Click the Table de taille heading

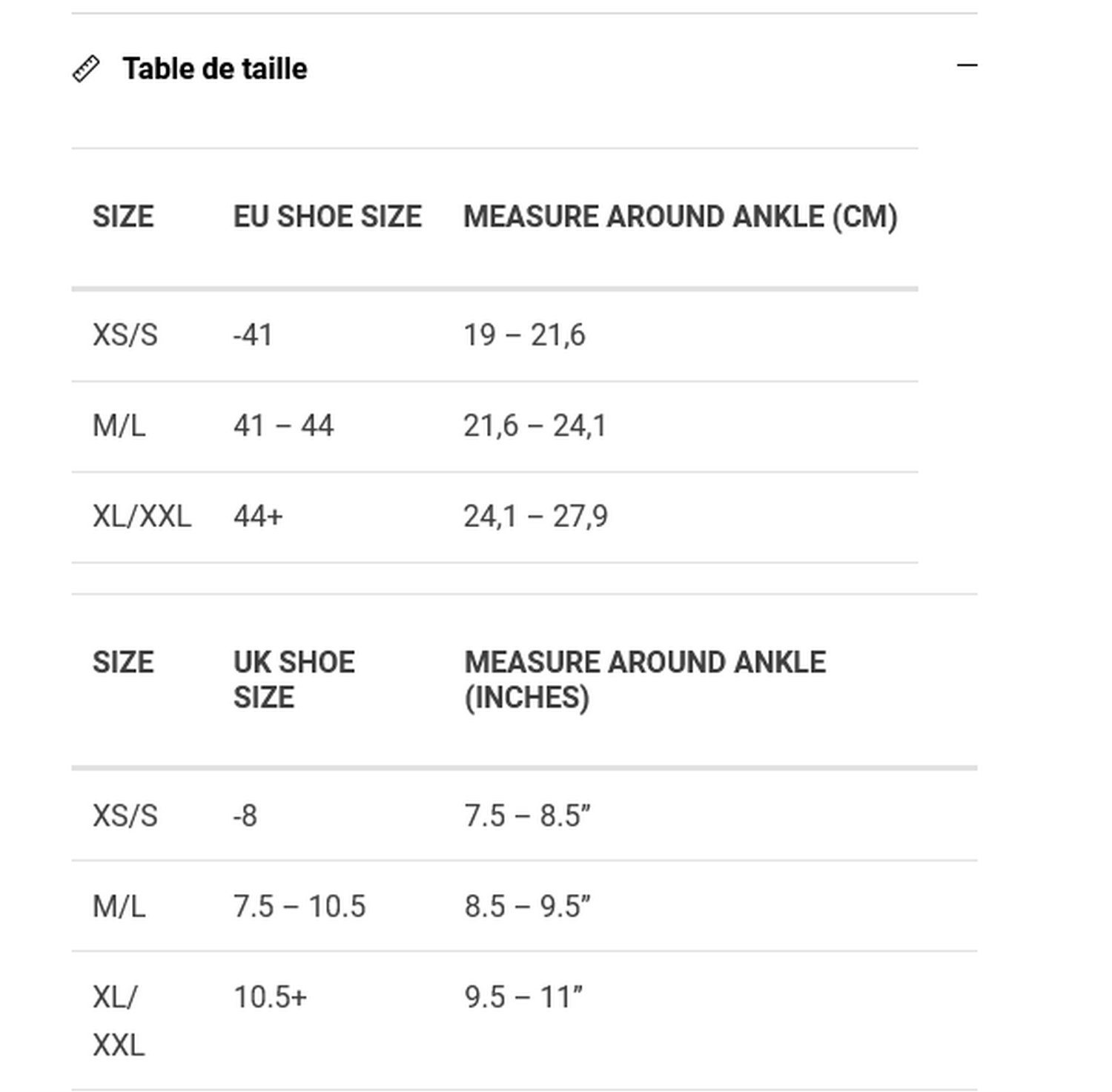point(214,69)
